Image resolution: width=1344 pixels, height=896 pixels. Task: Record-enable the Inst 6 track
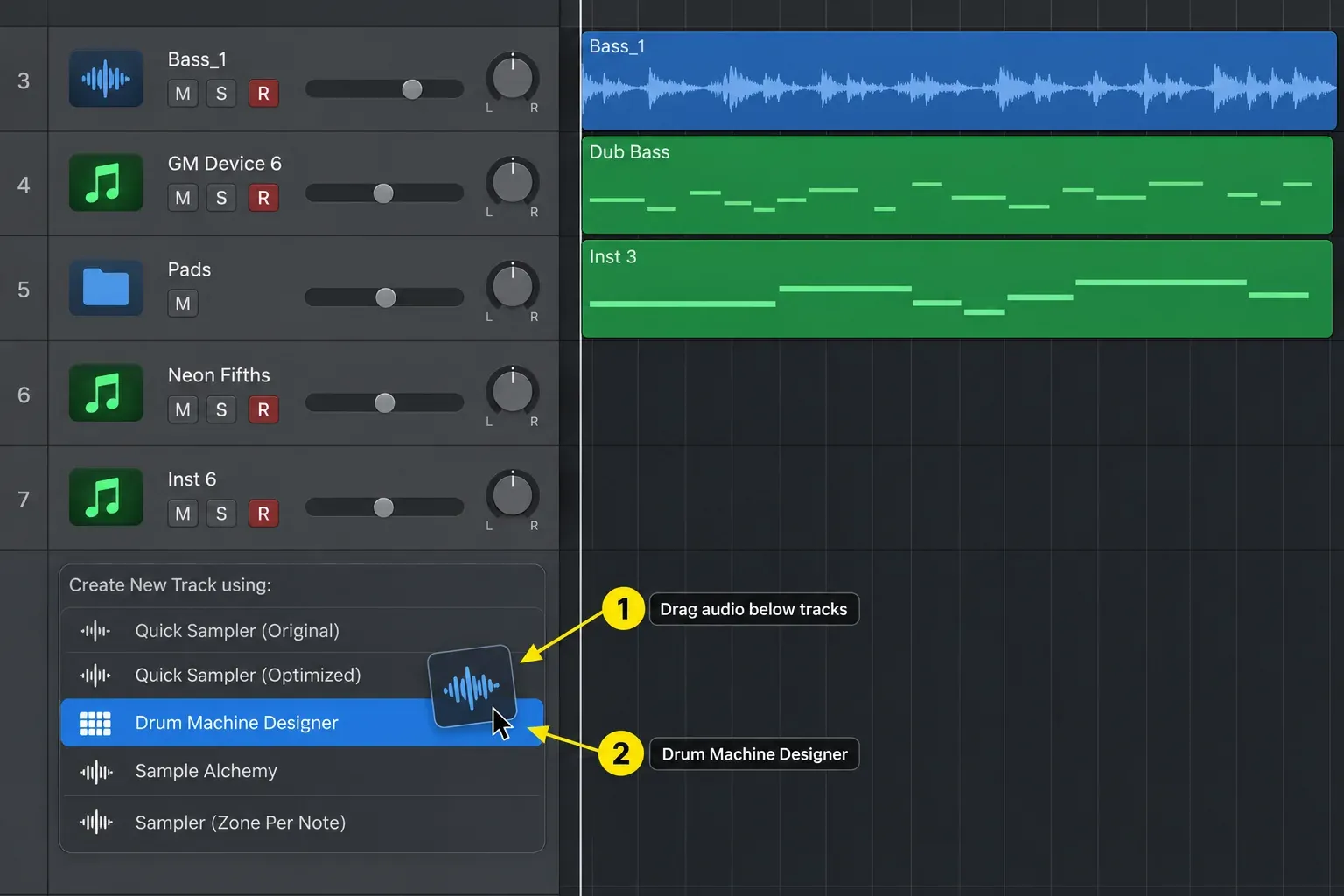[263, 514]
